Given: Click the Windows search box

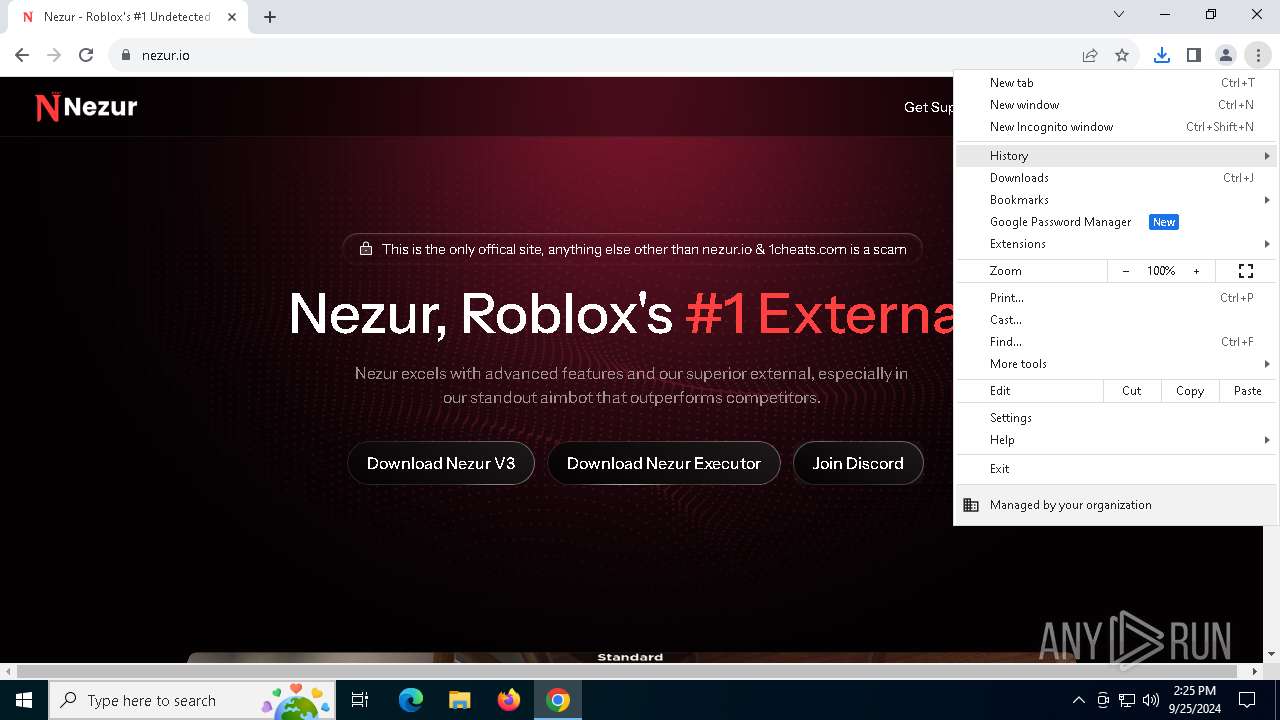Looking at the screenshot, I should point(193,700).
